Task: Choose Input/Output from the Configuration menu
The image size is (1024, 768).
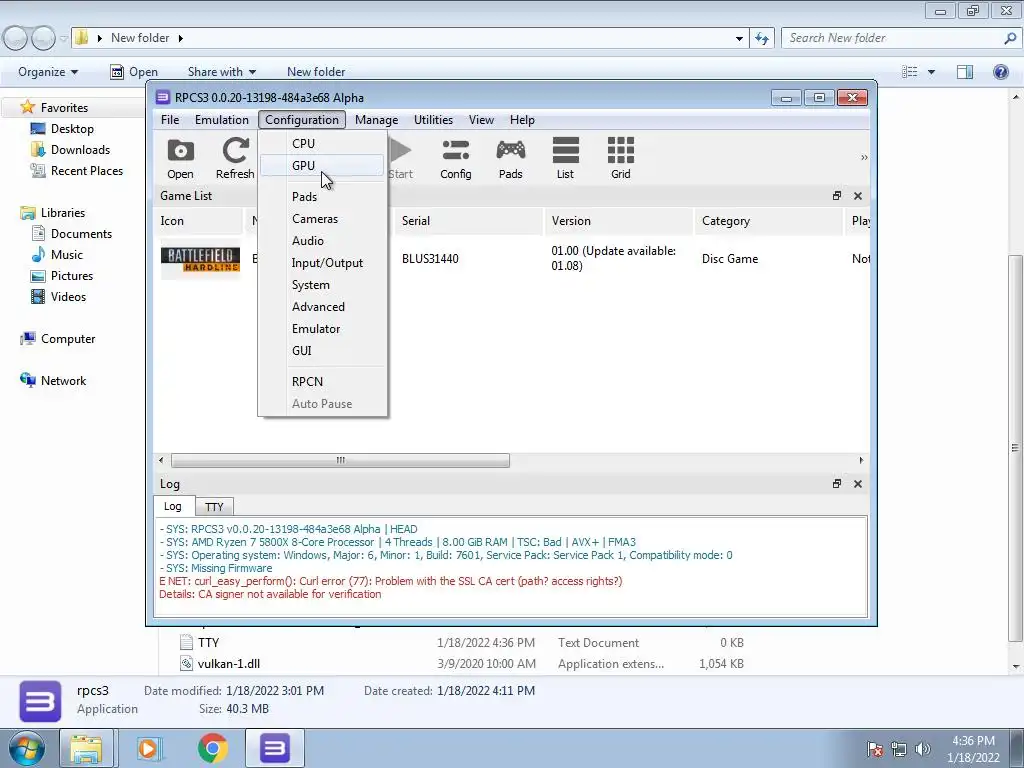Action: pyautogui.click(x=323, y=263)
